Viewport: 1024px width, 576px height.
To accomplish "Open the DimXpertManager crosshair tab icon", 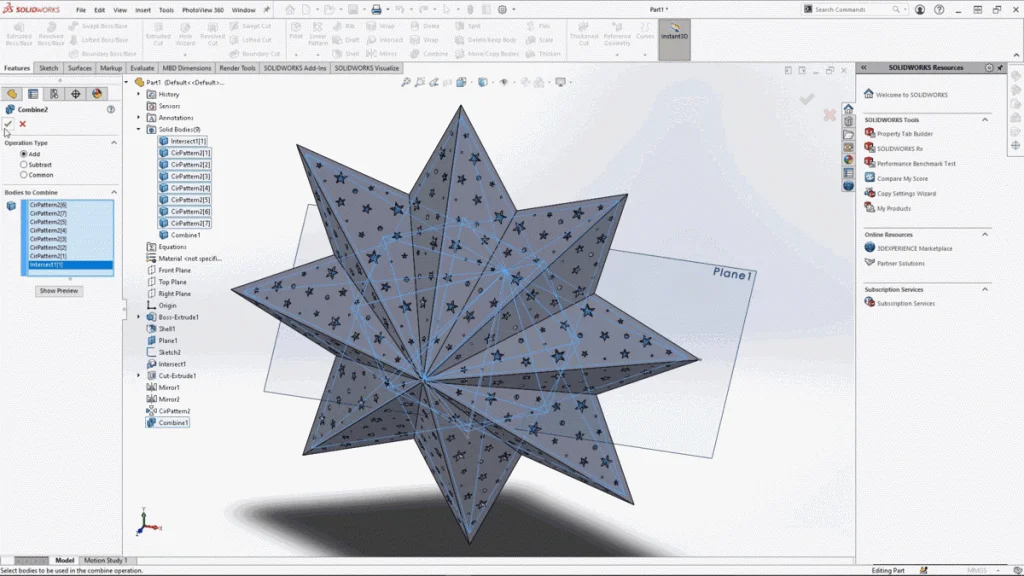I will (x=76, y=94).
